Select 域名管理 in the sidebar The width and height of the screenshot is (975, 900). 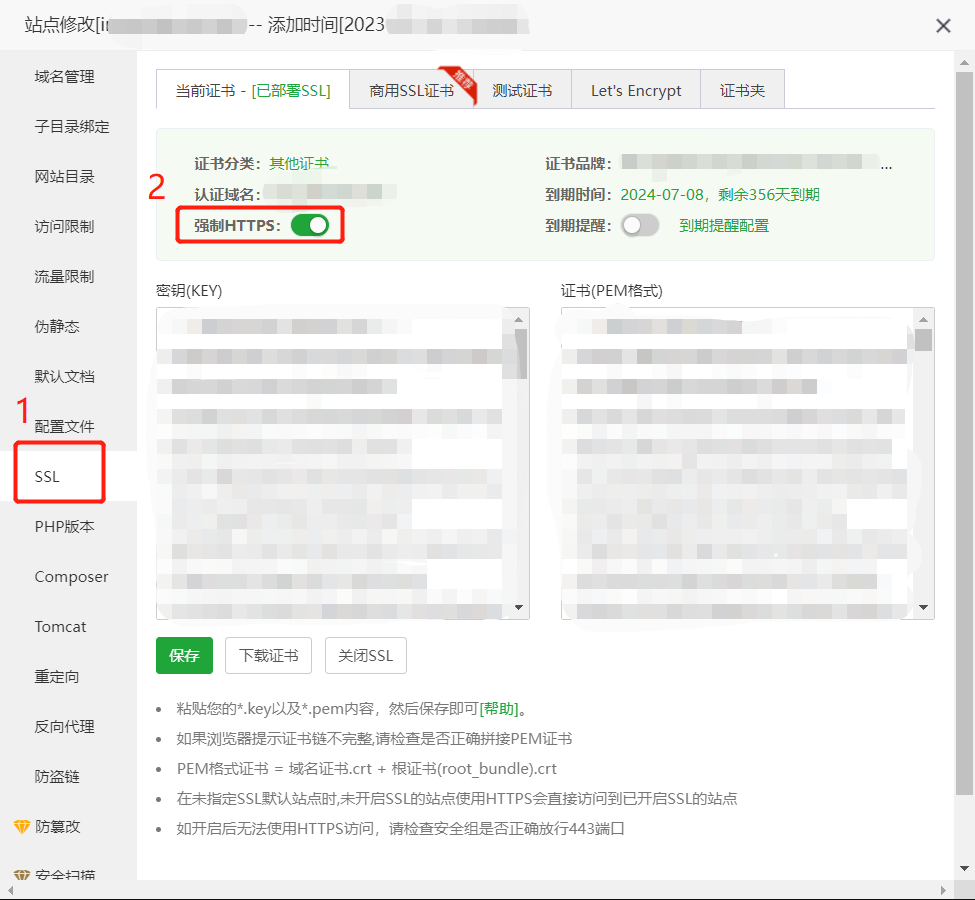(65, 77)
